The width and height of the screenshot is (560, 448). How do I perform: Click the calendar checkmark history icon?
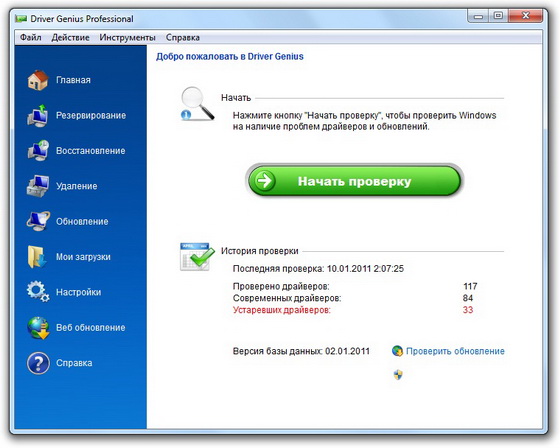coord(197,257)
